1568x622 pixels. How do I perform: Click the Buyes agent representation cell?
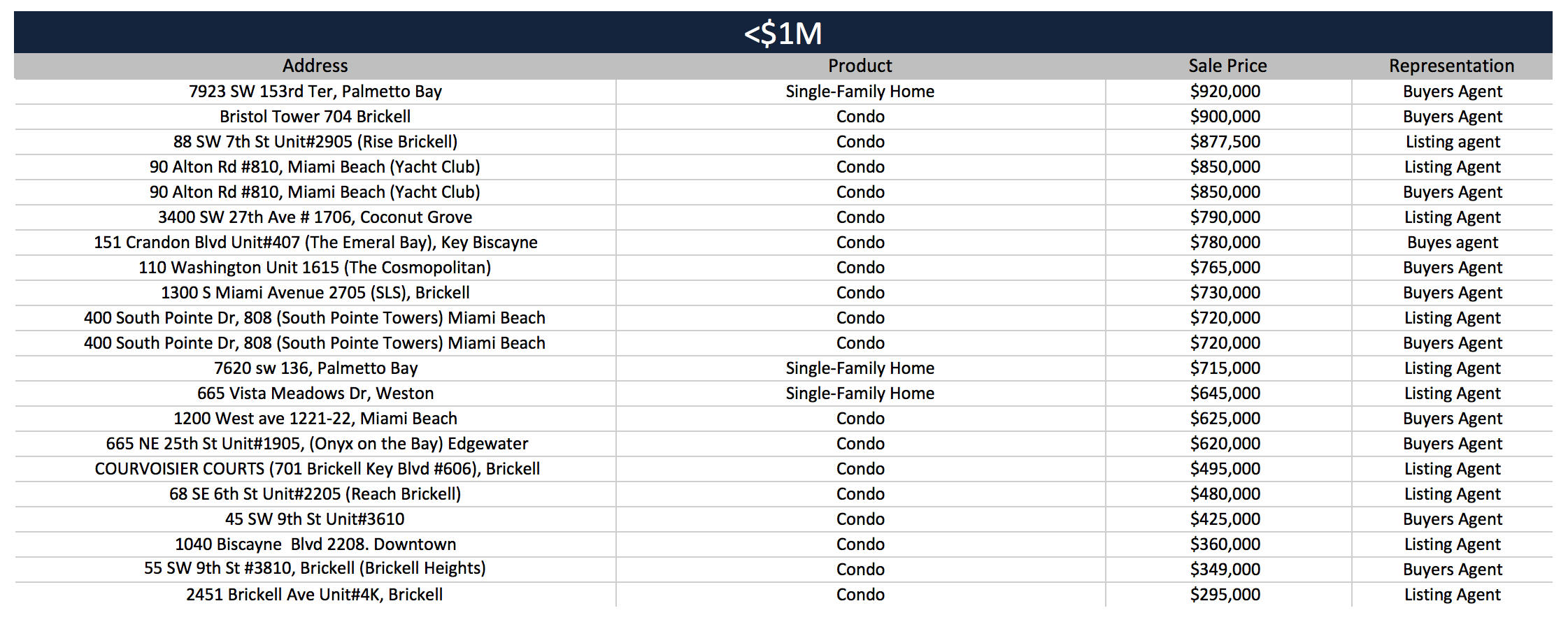click(x=1453, y=243)
